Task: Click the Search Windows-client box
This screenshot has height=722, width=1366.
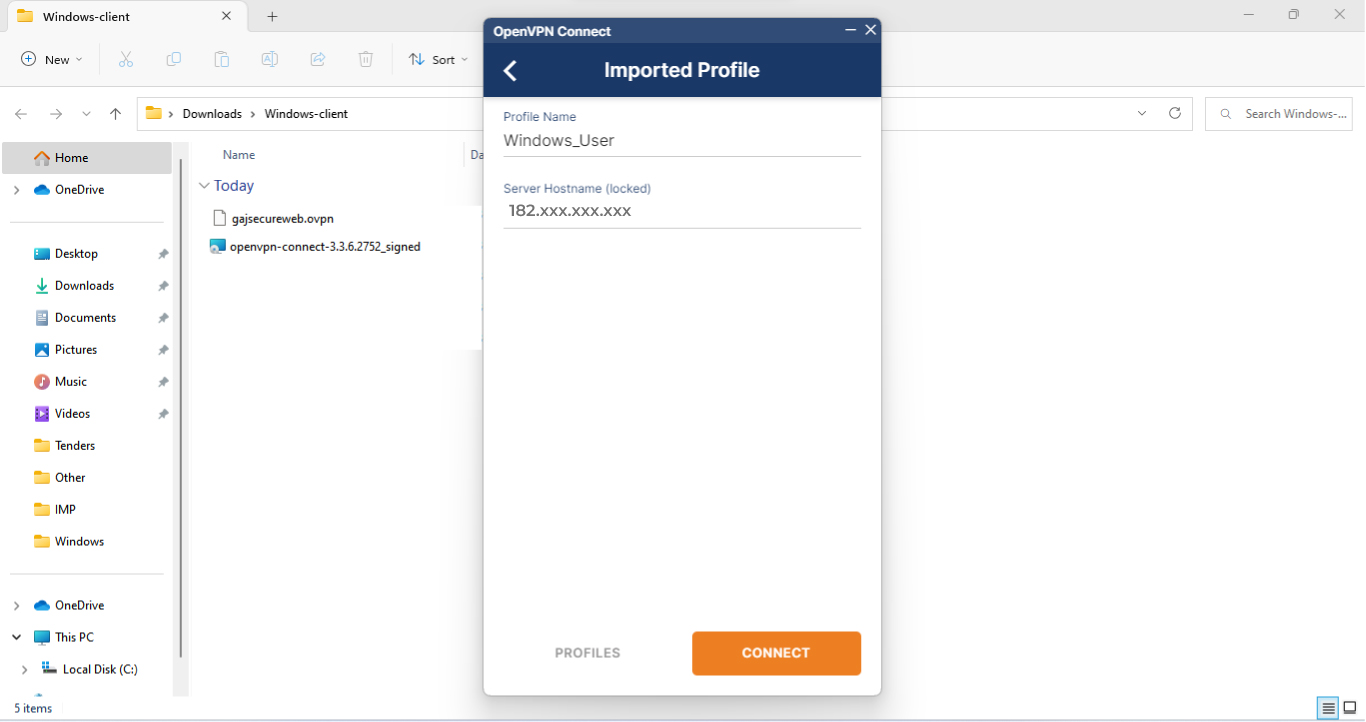Action: click(x=1279, y=114)
